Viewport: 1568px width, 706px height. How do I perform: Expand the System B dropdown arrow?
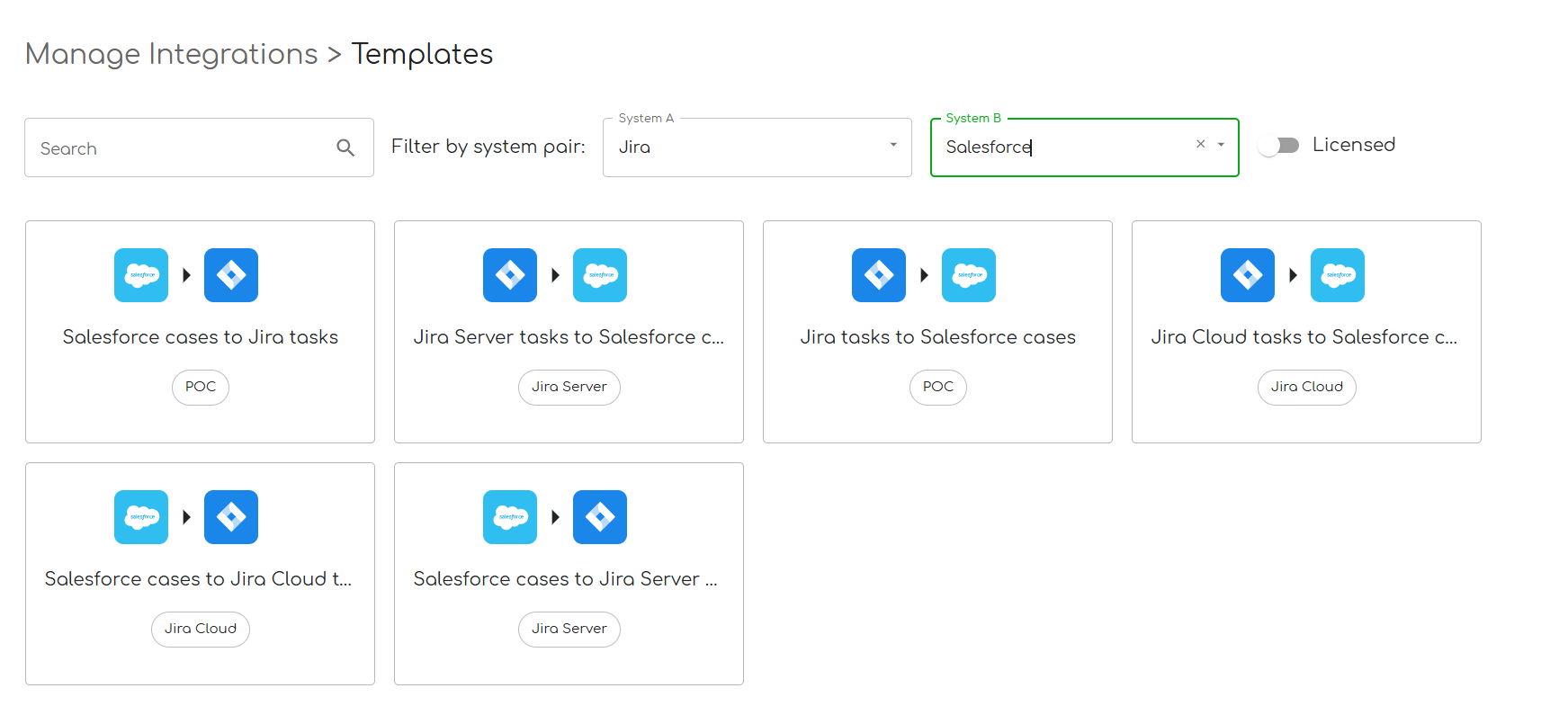click(x=1221, y=145)
